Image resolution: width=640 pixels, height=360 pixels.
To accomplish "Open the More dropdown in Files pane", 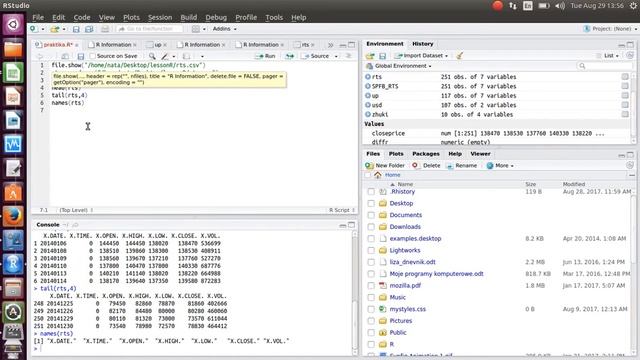I will tap(500, 165).
